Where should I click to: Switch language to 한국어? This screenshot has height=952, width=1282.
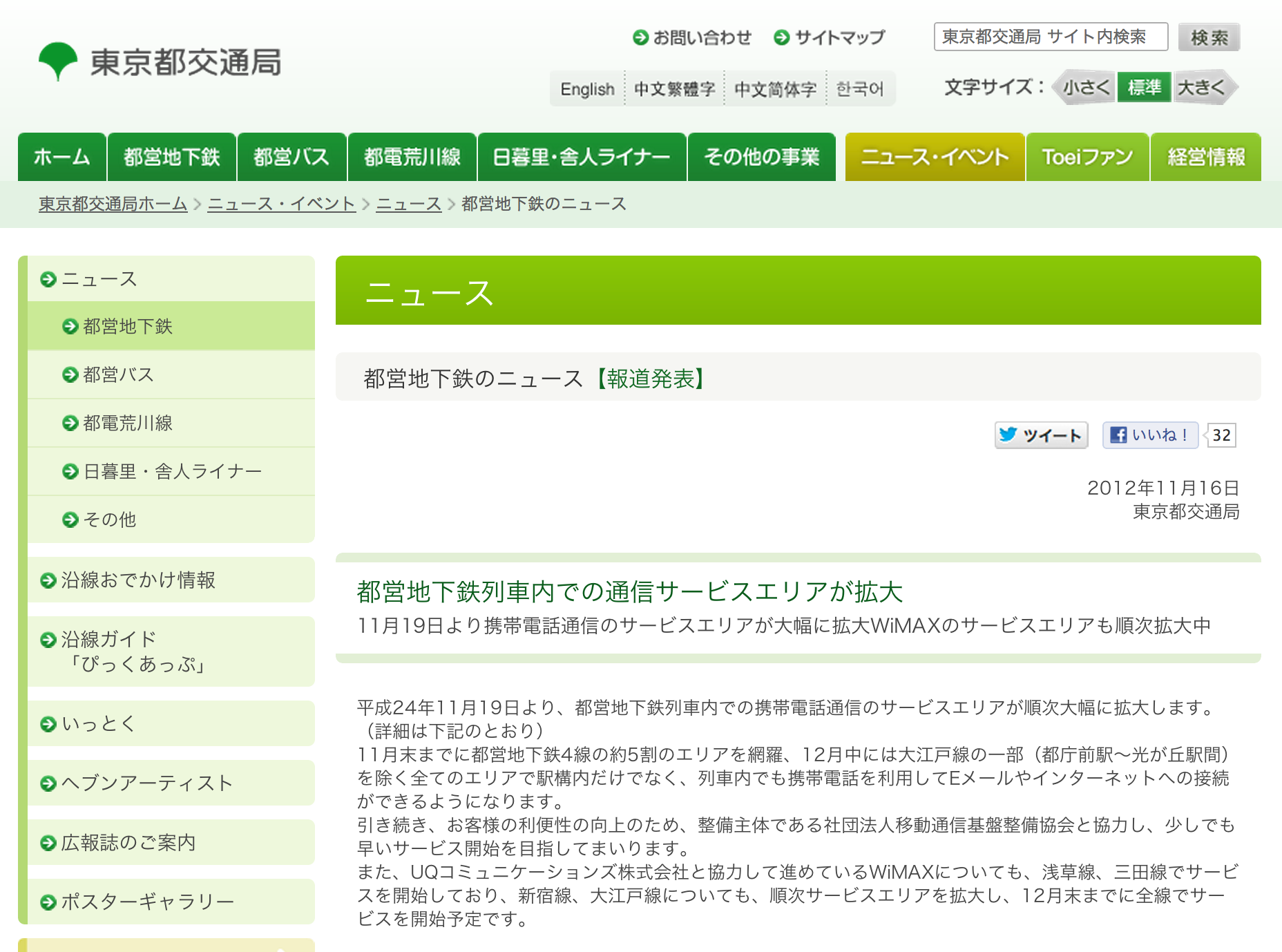click(860, 89)
